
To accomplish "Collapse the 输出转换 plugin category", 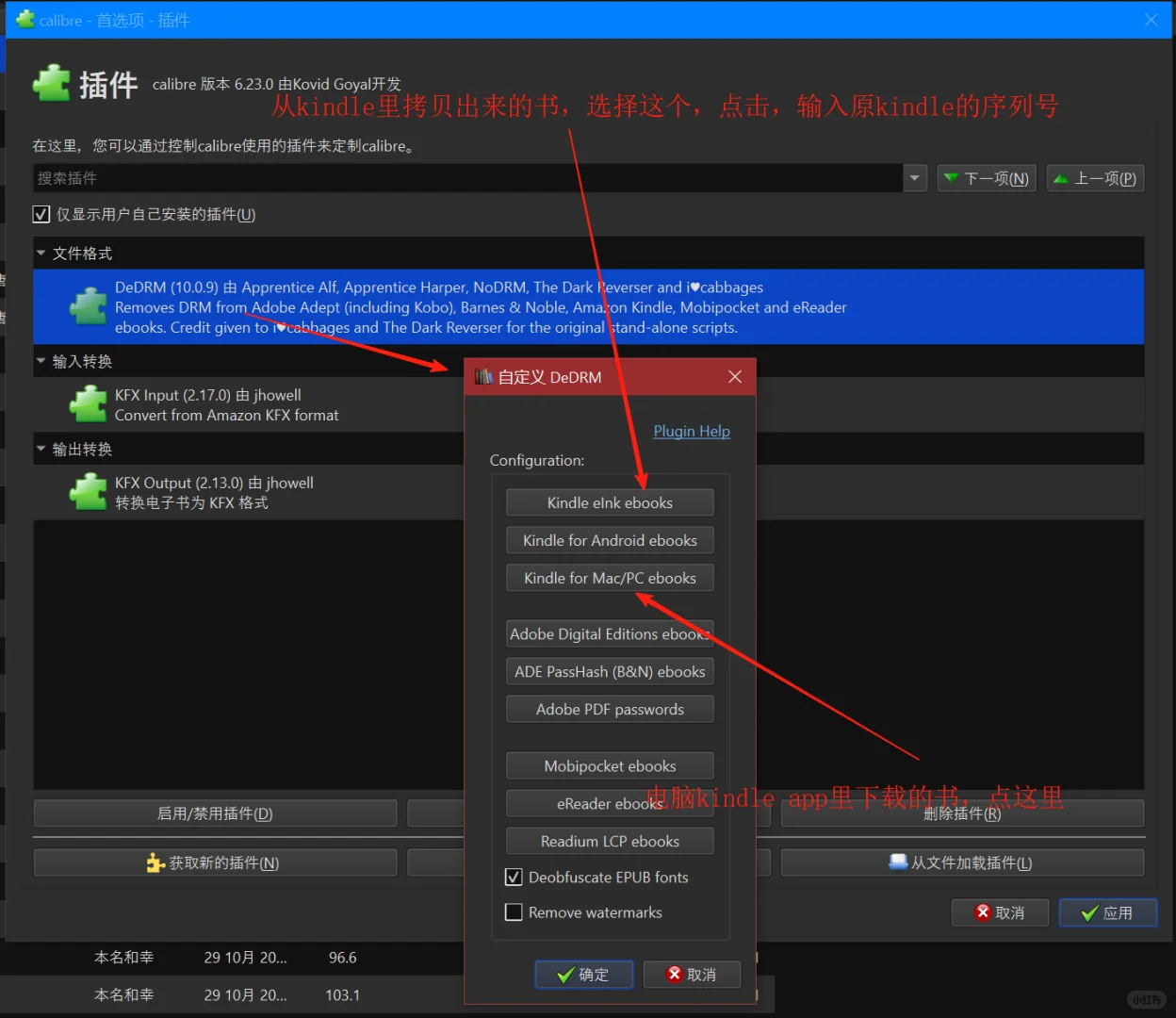I will [x=41, y=449].
